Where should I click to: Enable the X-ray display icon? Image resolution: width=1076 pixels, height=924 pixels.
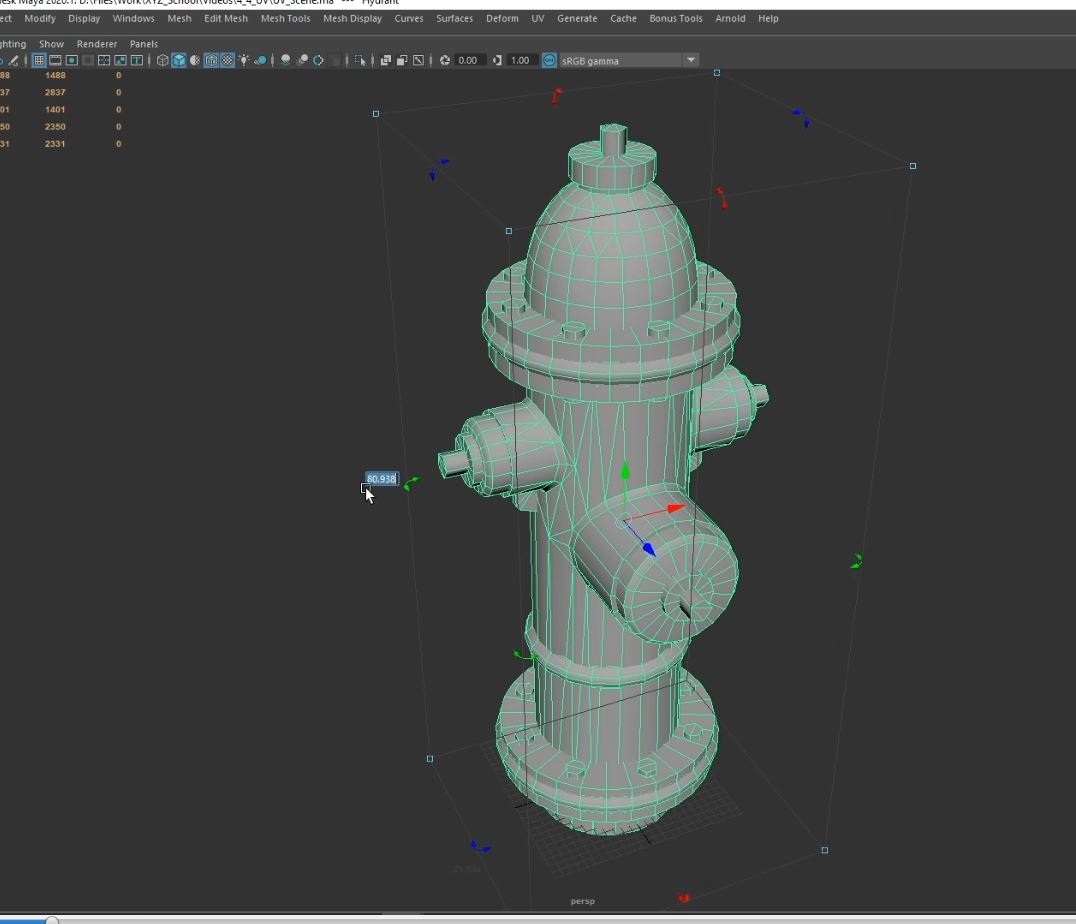(x=386, y=60)
